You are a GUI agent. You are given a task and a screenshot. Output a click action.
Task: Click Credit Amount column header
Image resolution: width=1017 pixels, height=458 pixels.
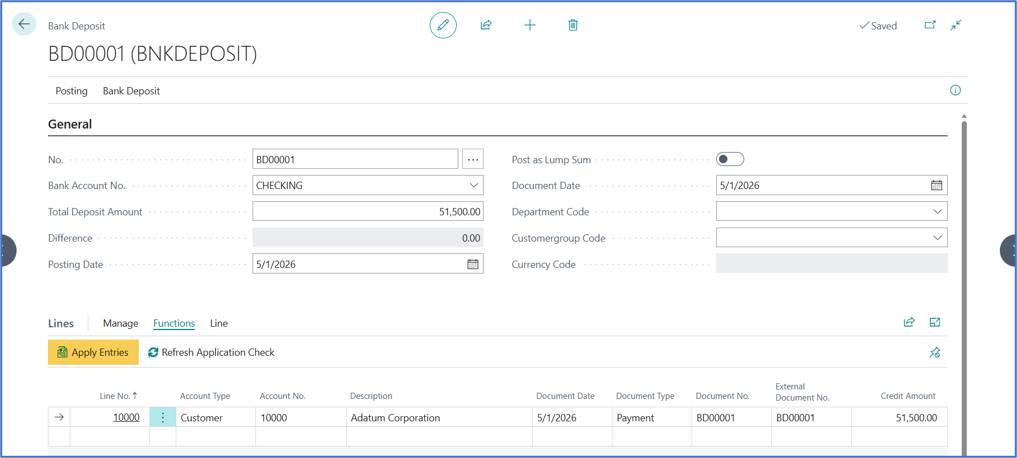click(908, 396)
